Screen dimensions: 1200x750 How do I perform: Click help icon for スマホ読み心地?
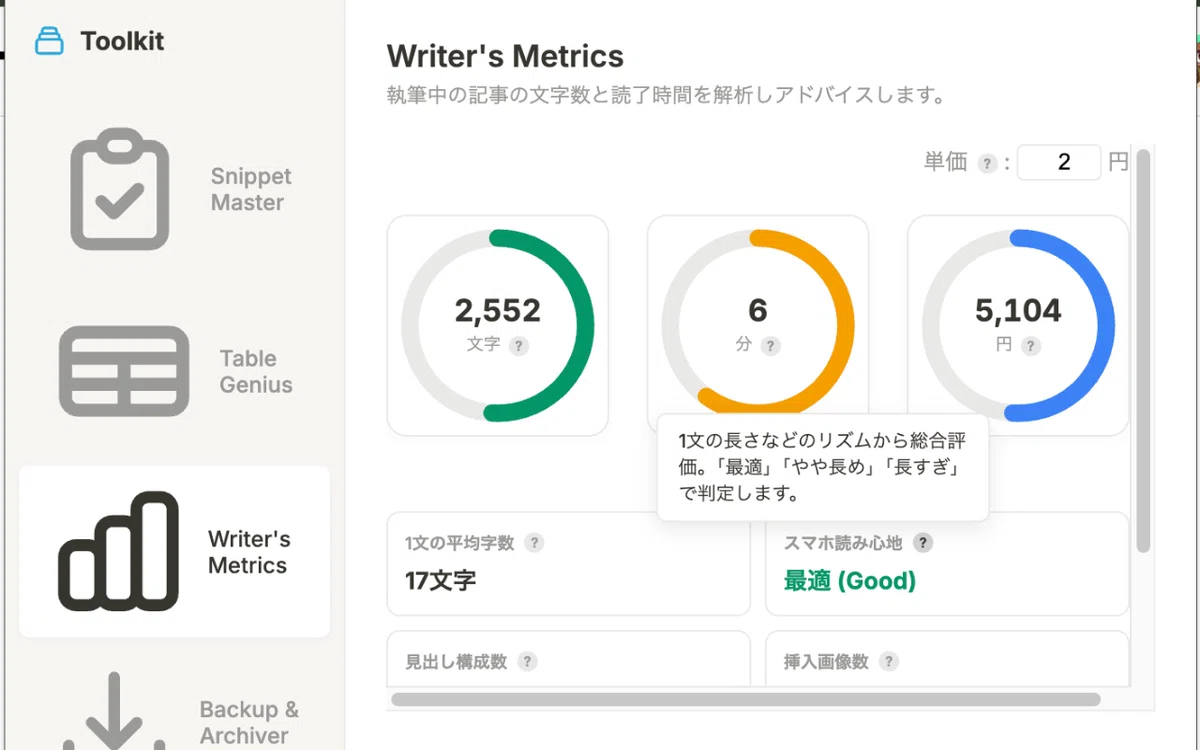click(923, 543)
